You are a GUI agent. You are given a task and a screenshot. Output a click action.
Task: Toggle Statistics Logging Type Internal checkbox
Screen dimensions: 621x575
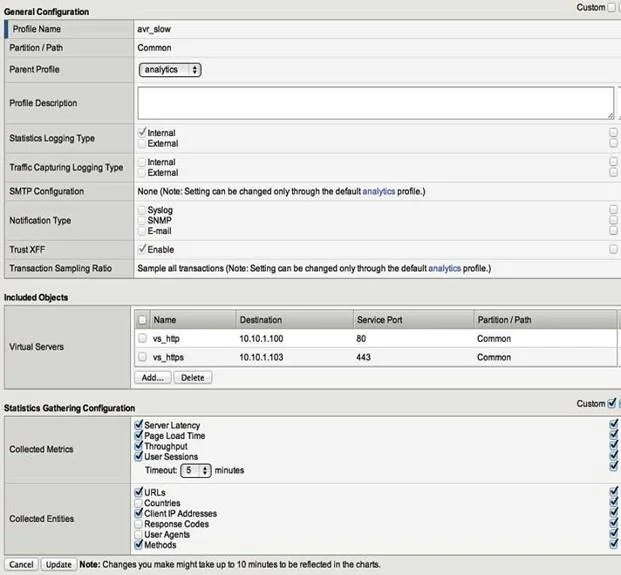tap(142, 132)
